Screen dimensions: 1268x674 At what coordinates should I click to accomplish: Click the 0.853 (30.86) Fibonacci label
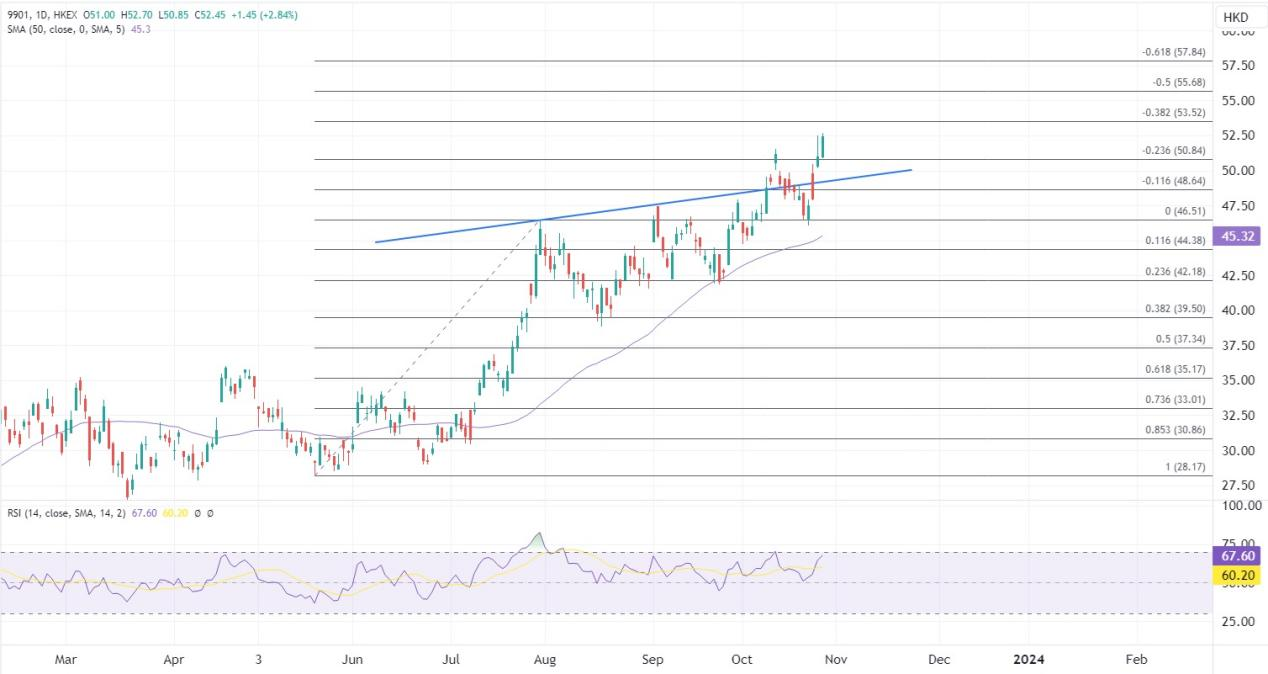point(1175,429)
